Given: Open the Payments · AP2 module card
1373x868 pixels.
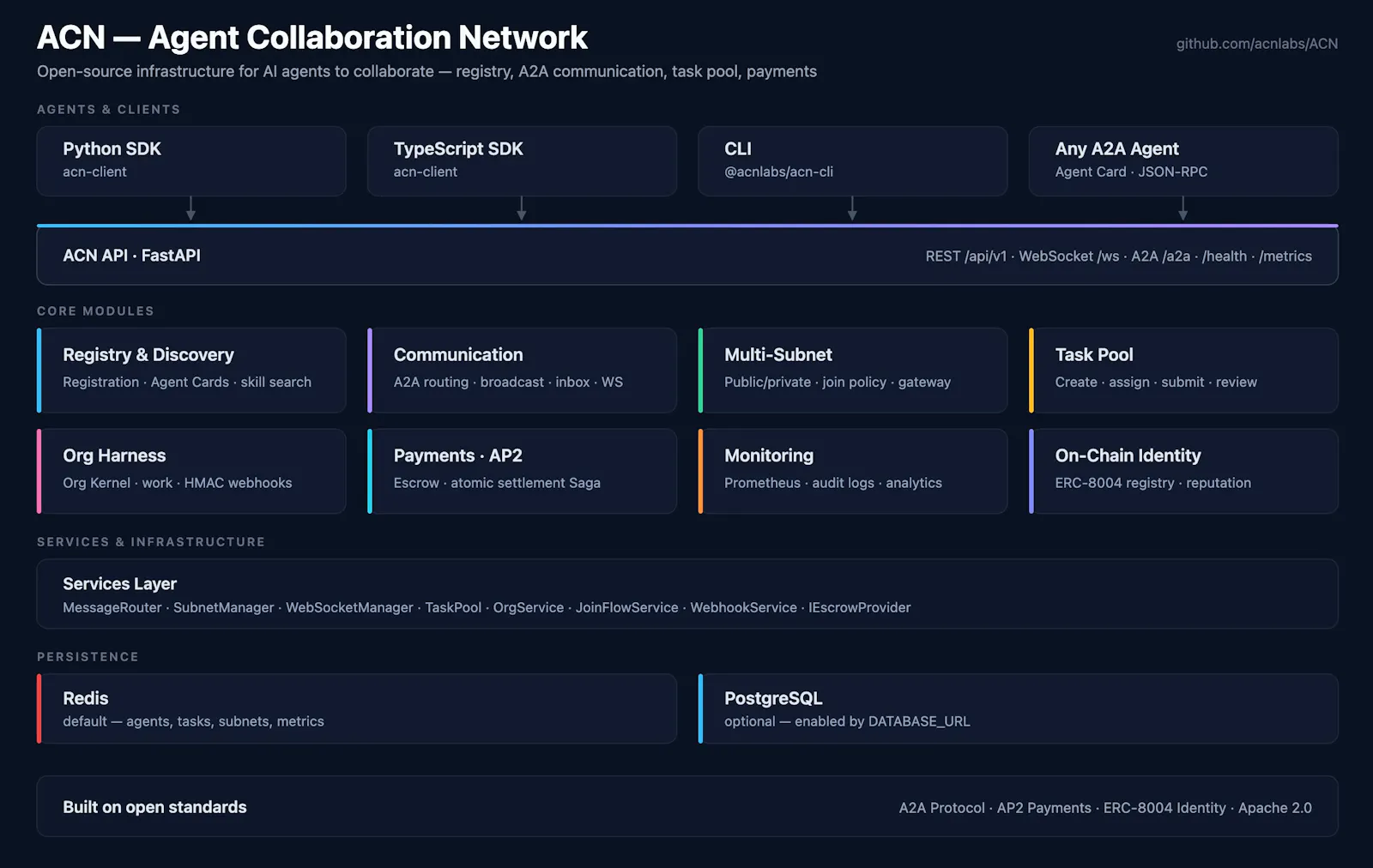Looking at the screenshot, I should 522,472.
